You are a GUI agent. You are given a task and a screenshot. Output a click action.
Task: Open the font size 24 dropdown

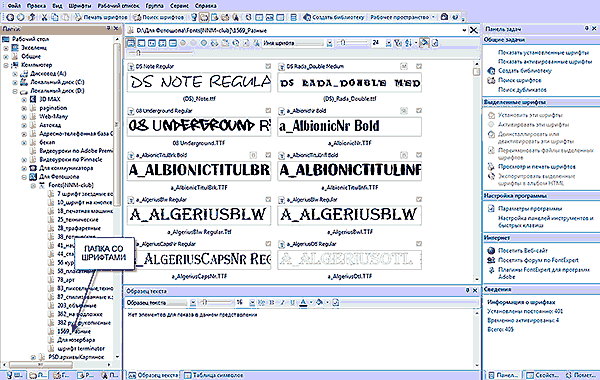388,43
